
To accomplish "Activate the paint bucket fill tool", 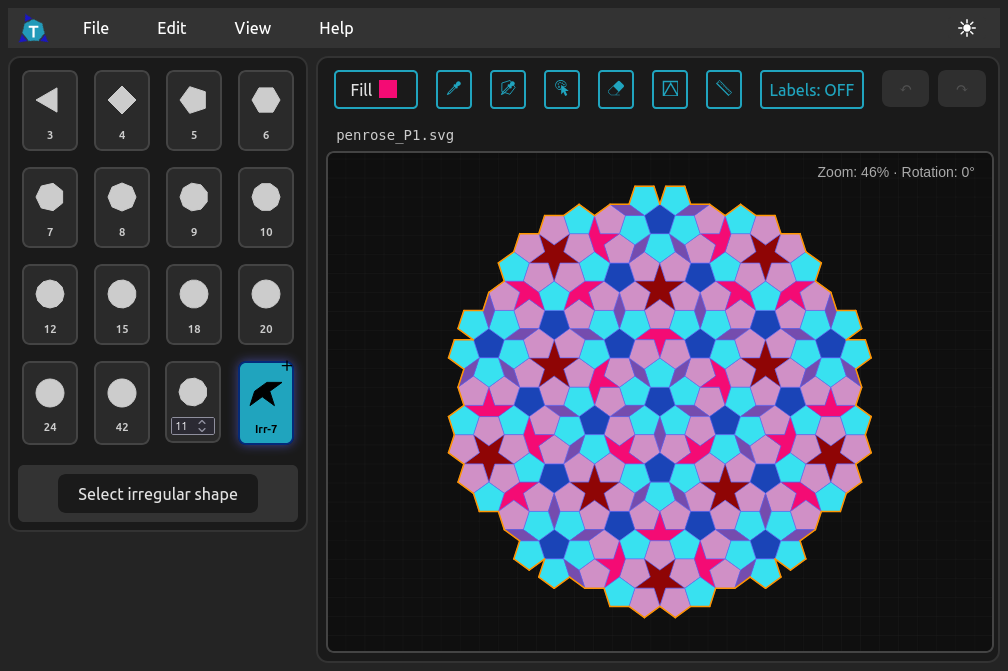I will click(508, 89).
